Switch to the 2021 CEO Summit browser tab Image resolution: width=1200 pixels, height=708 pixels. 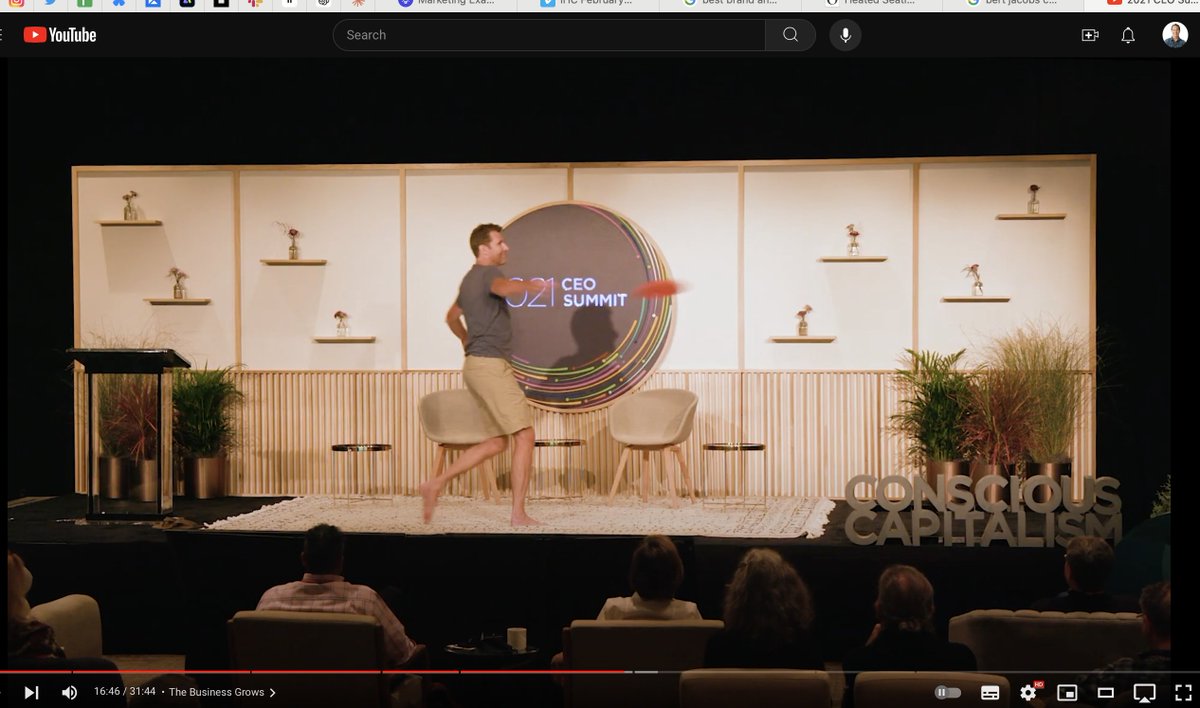(x=1150, y=5)
